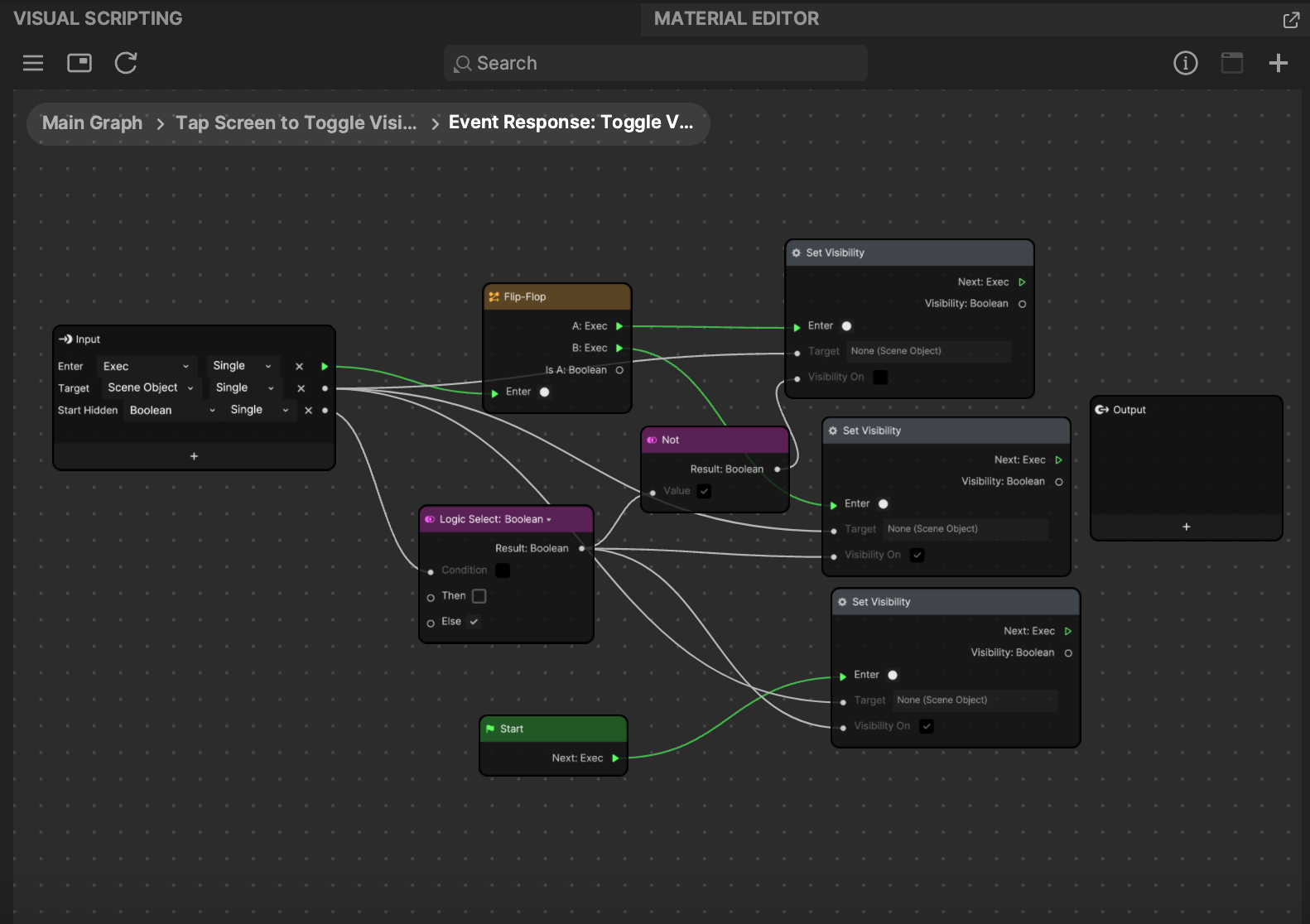This screenshot has width=1310, height=924.
Task: Click middle Set Visibility Next: Exec port
Action: coord(1058,460)
